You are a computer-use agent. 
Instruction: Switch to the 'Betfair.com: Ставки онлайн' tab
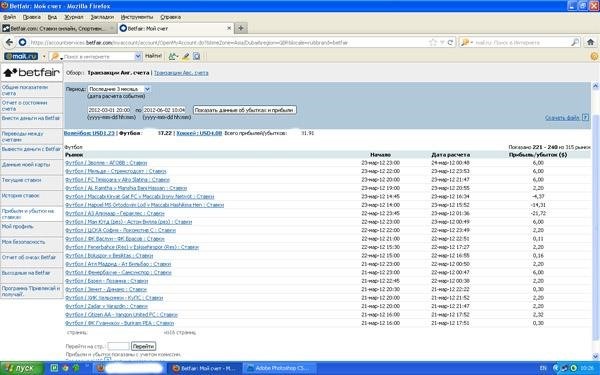[x=58, y=28]
